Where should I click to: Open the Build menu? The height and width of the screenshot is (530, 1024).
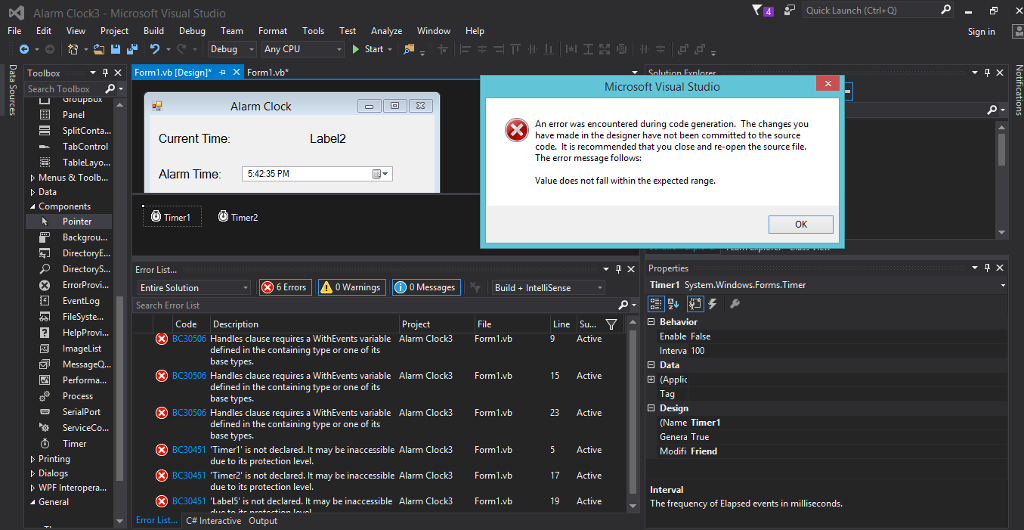[153, 31]
